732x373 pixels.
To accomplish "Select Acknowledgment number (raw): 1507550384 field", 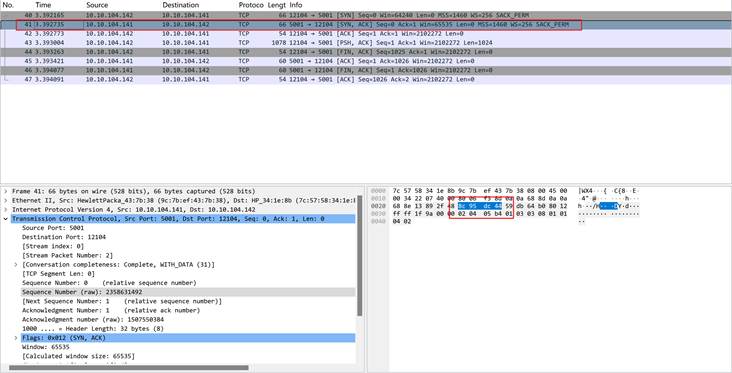I will [93, 320].
